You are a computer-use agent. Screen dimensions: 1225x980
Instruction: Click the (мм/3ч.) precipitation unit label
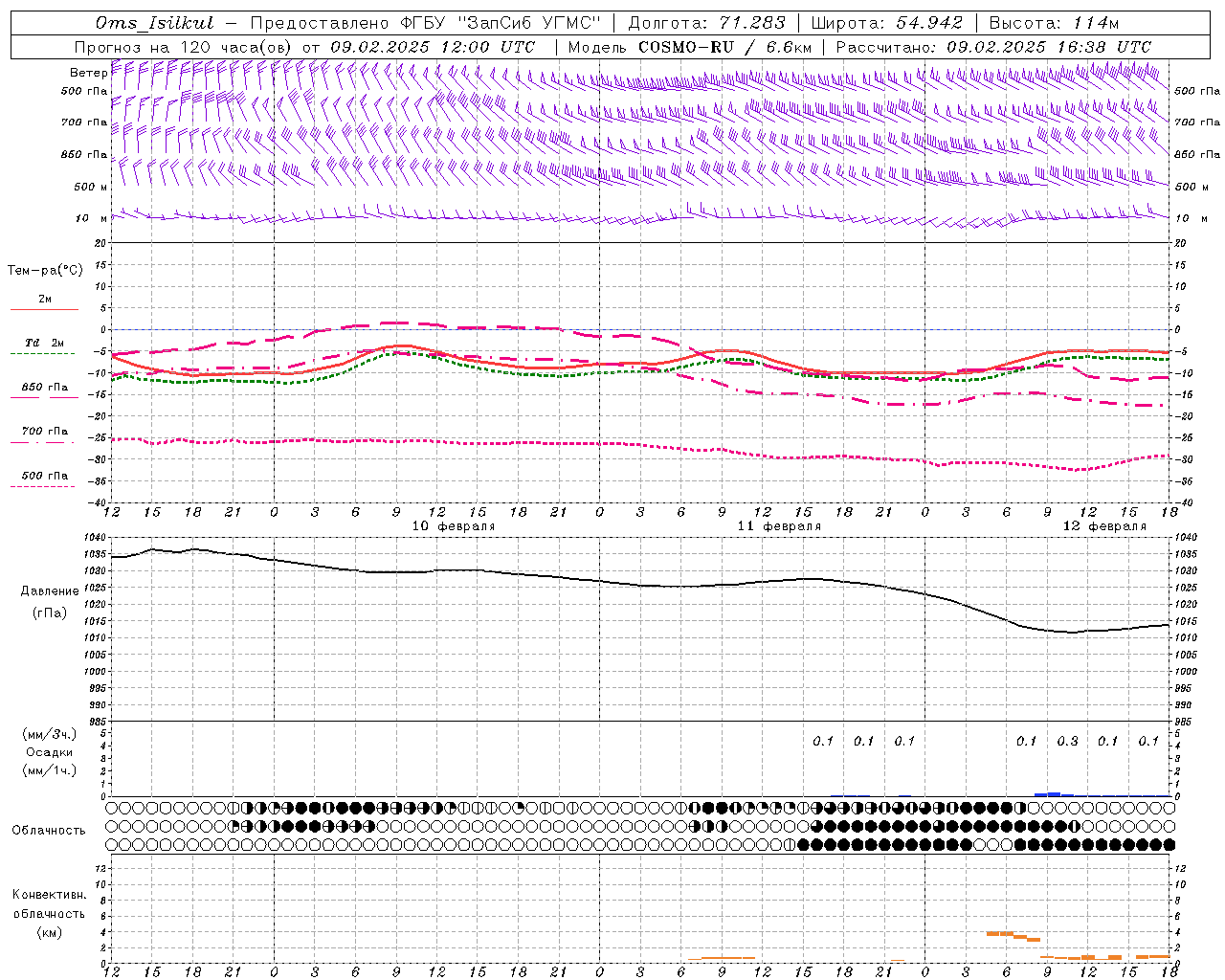click(50, 734)
